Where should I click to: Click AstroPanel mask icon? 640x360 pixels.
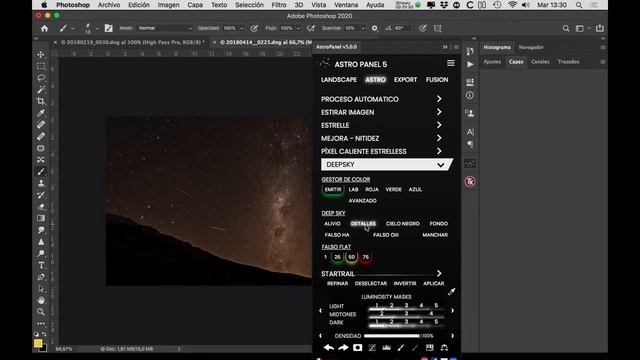(358, 348)
